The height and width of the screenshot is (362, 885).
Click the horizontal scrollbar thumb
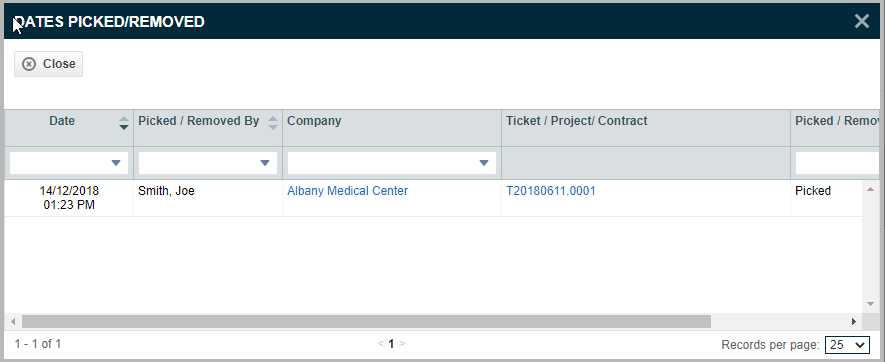tap(366, 321)
